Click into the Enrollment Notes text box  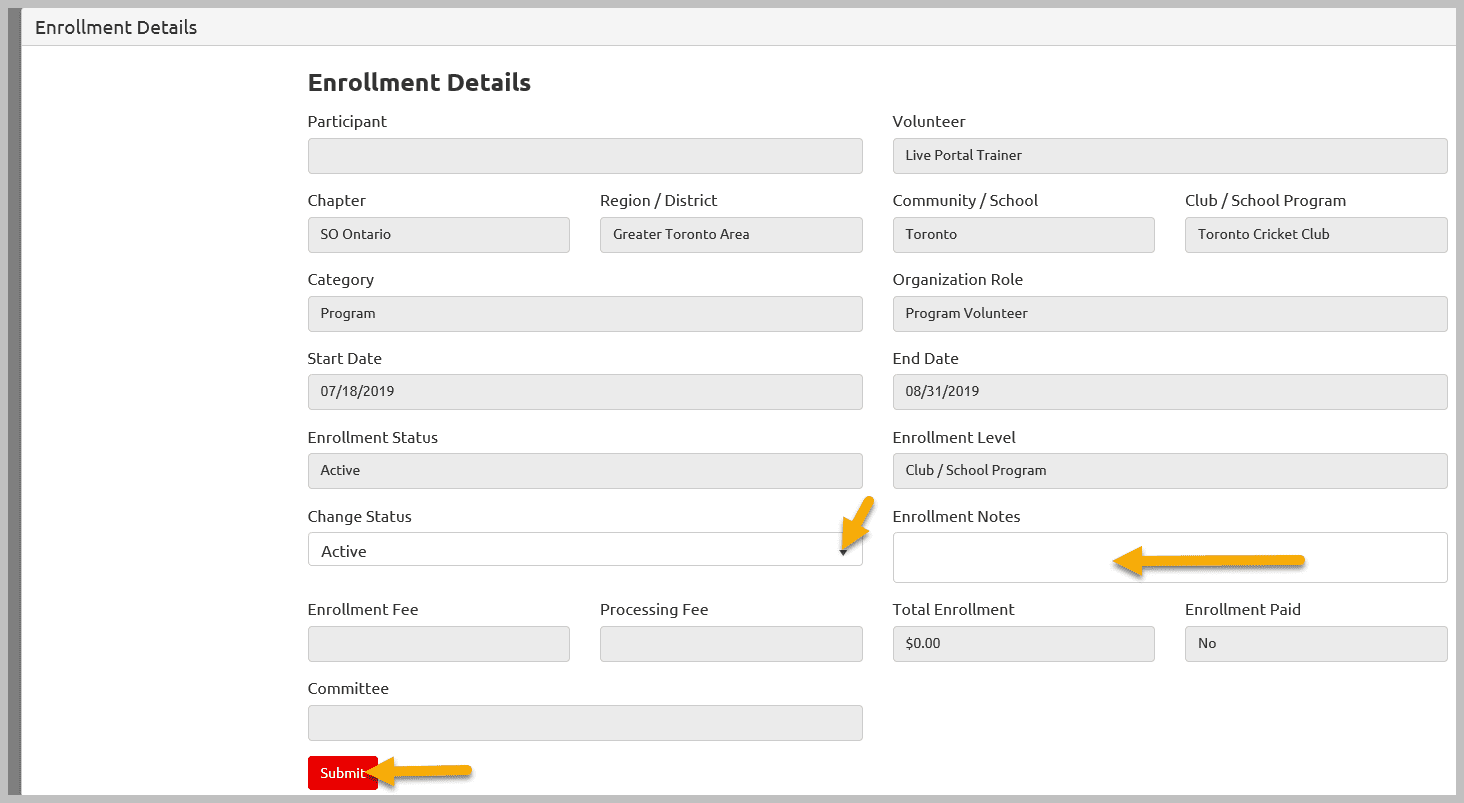(x=1170, y=557)
